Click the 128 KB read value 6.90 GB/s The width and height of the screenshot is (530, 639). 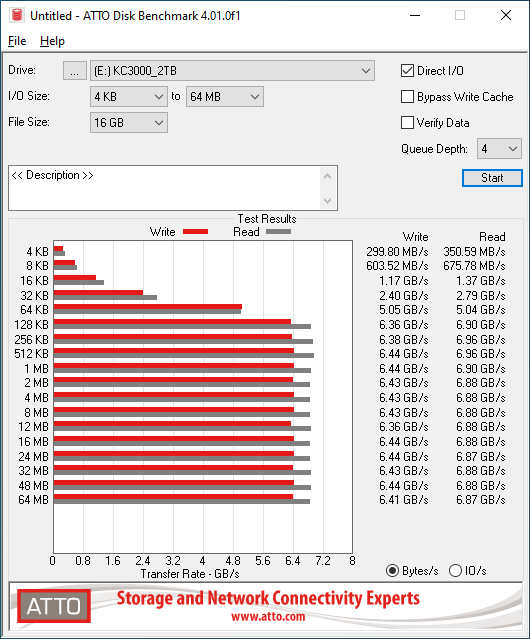pyautogui.click(x=481, y=325)
